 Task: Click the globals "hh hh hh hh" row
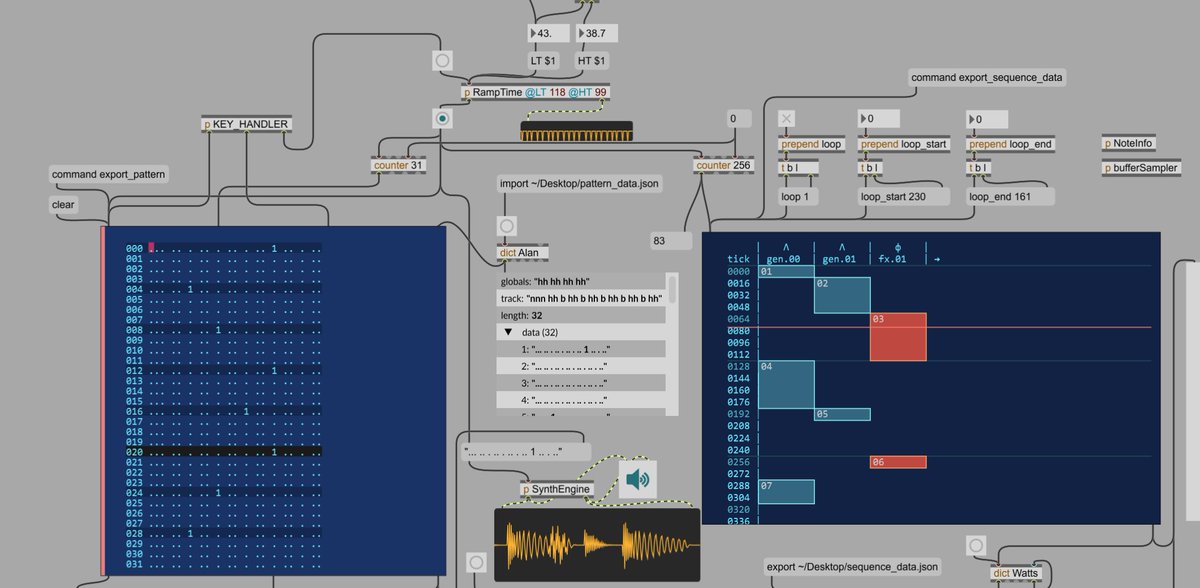(x=581, y=282)
